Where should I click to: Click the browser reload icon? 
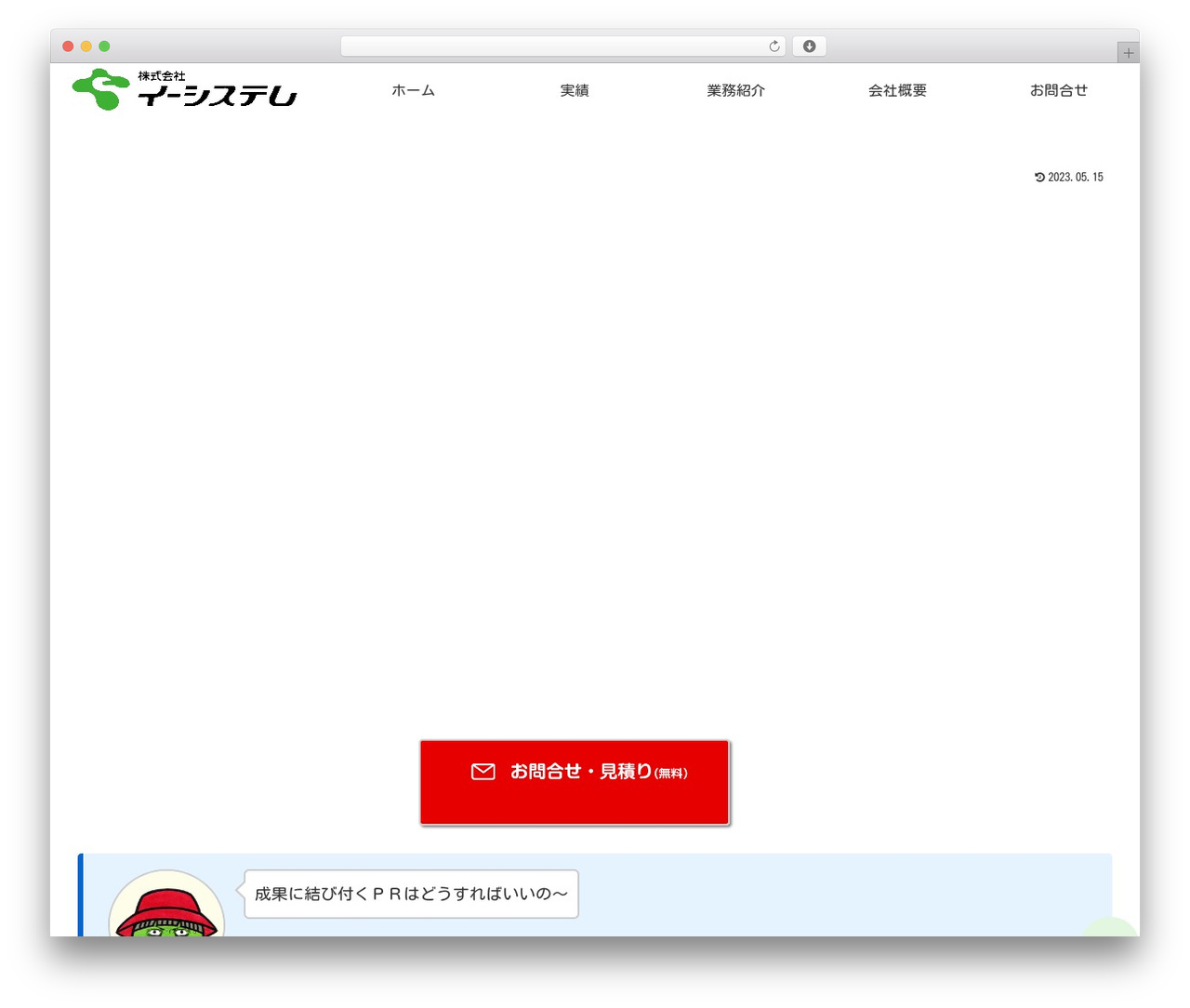tap(774, 46)
